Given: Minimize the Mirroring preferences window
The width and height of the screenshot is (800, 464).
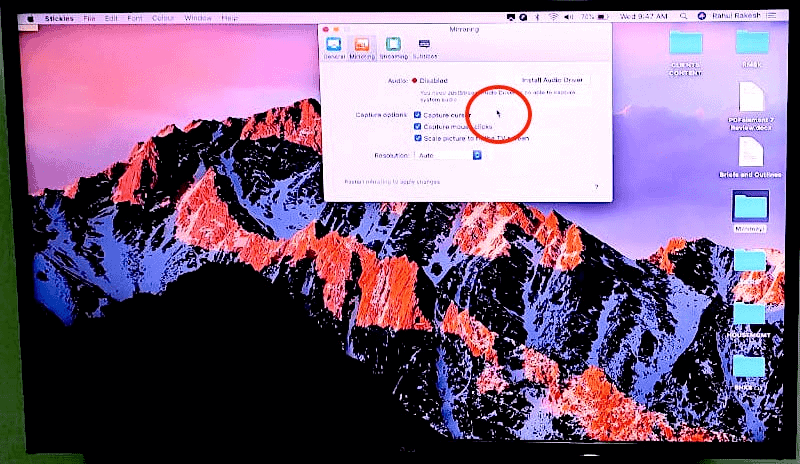Looking at the screenshot, I should coord(336,29).
